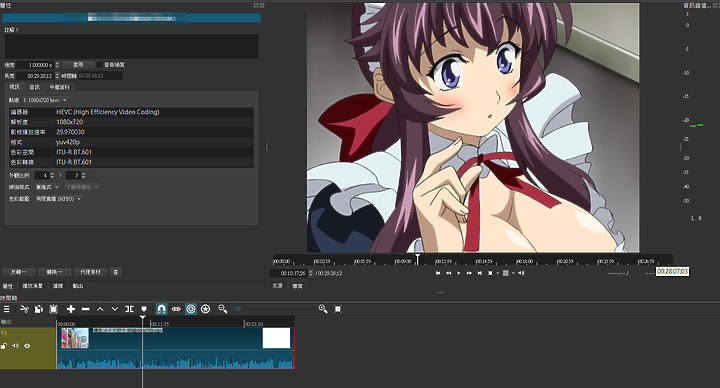
Task: Play the video in the player
Action: tap(459, 273)
